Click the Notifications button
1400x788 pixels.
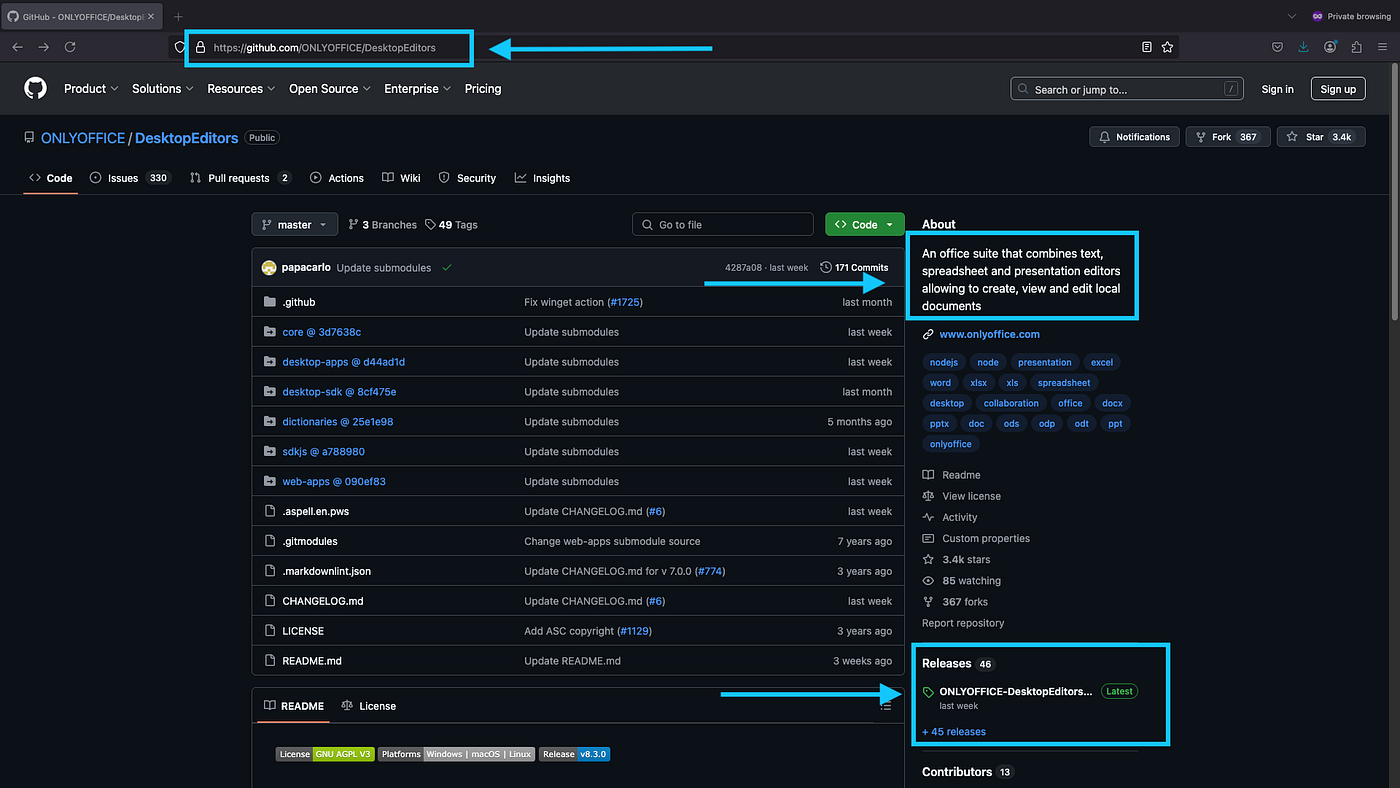(x=1134, y=137)
